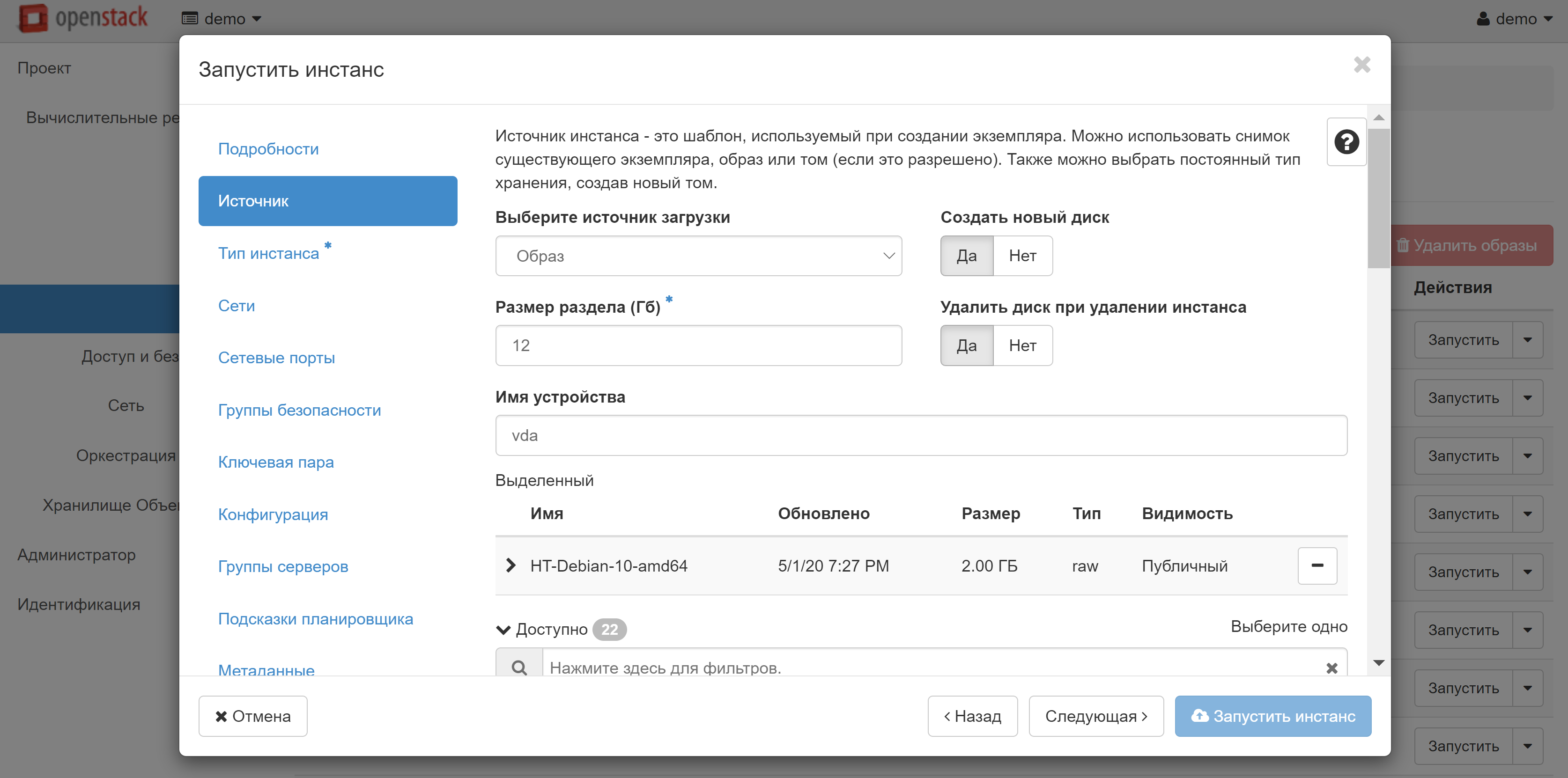Clear the filter field with the X icon

pyautogui.click(x=1331, y=668)
